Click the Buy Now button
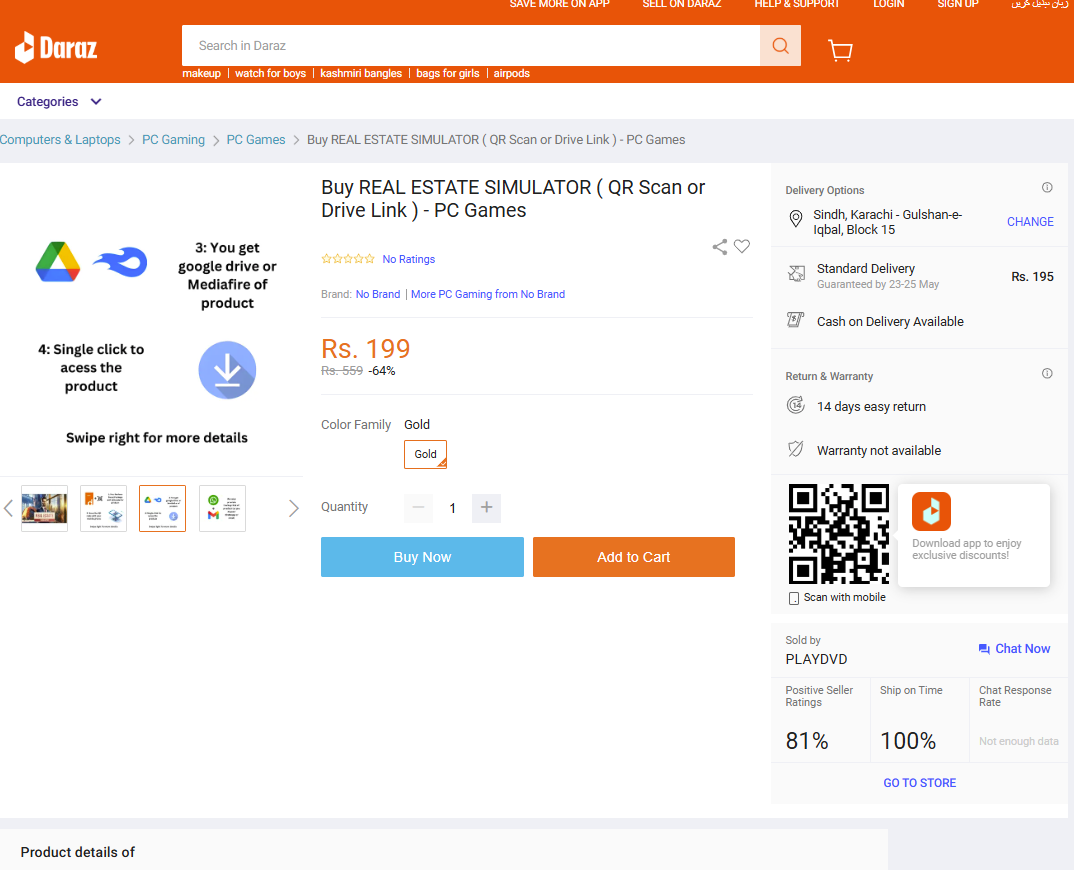Image resolution: width=1074 pixels, height=870 pixels. [x=422, y=557]
